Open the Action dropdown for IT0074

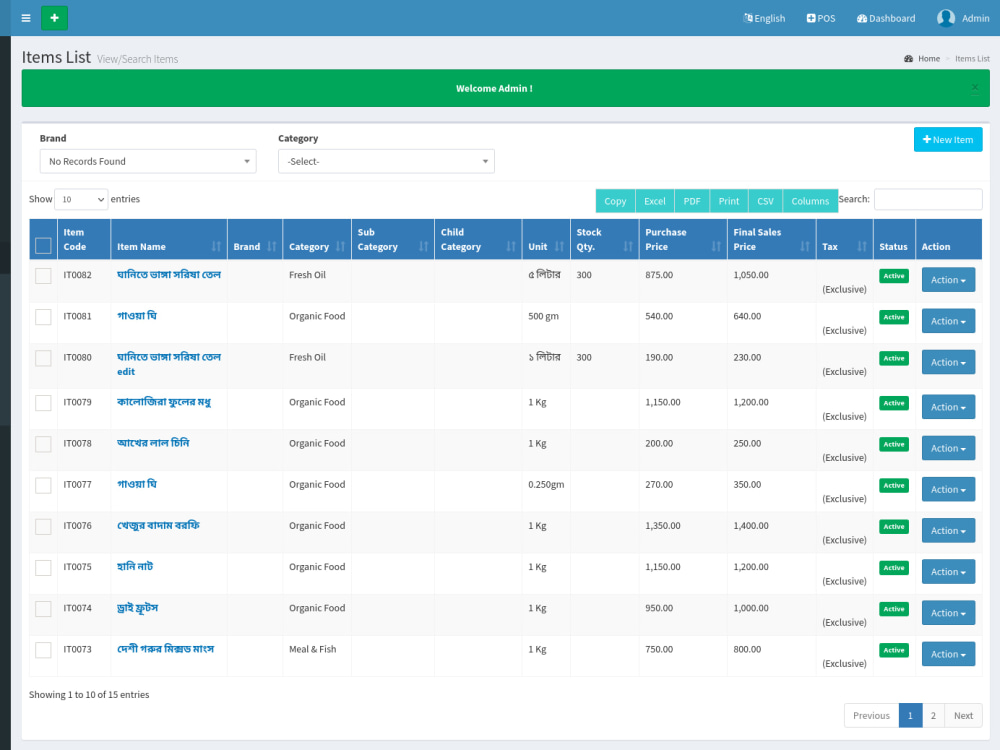[948, 613]
